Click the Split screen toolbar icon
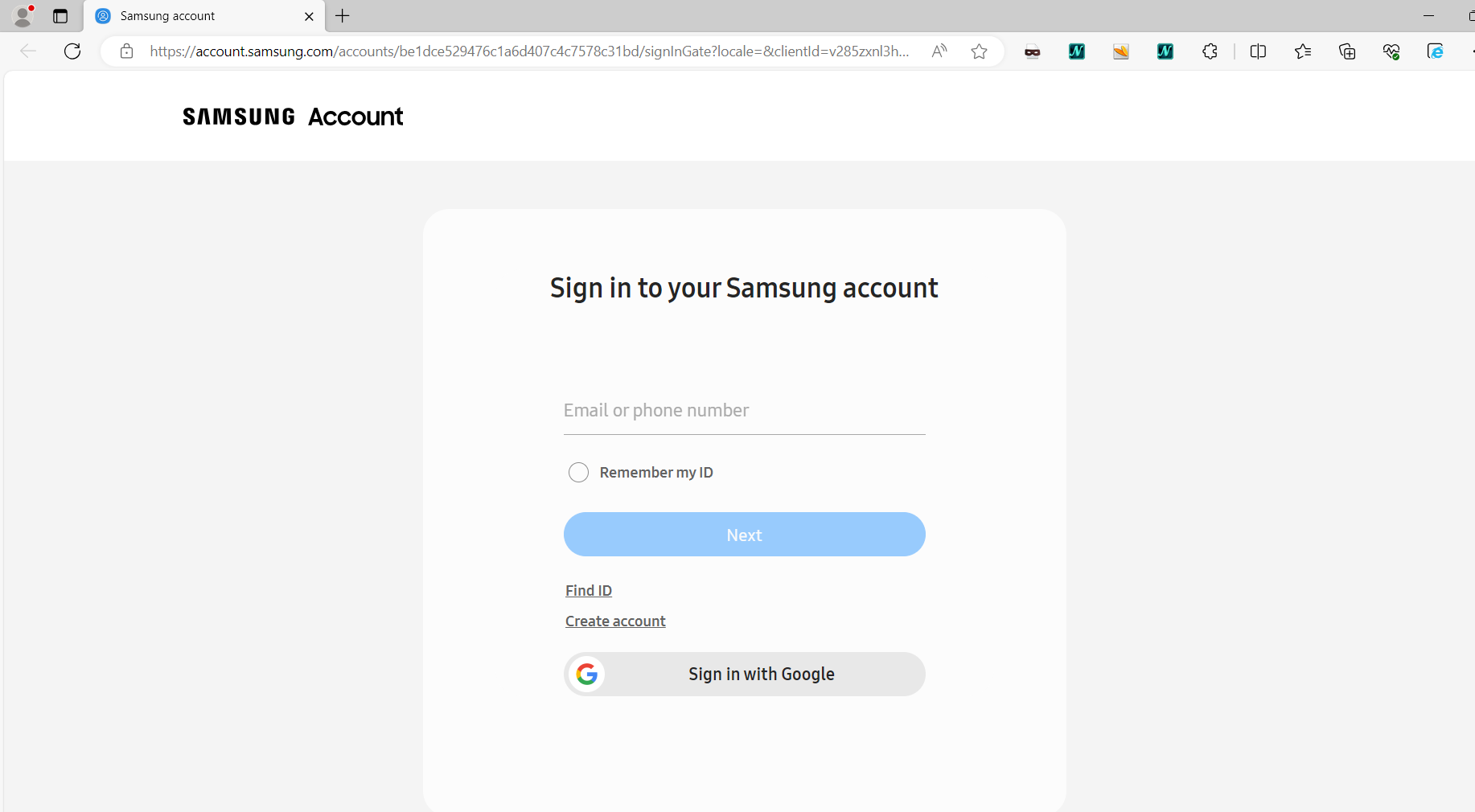 1257,51
